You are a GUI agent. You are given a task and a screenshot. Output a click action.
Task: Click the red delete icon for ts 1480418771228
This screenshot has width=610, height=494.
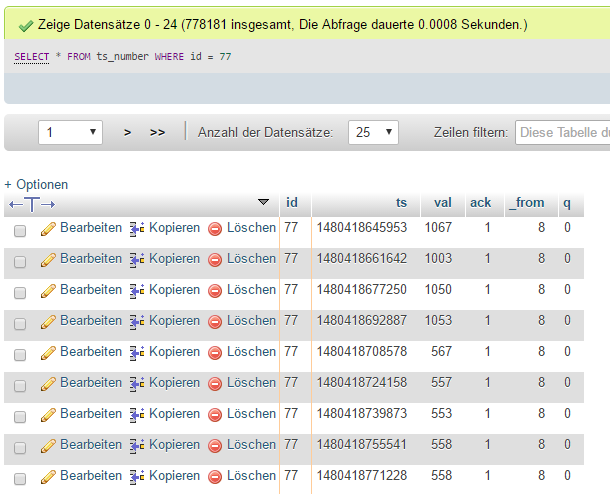215,477
